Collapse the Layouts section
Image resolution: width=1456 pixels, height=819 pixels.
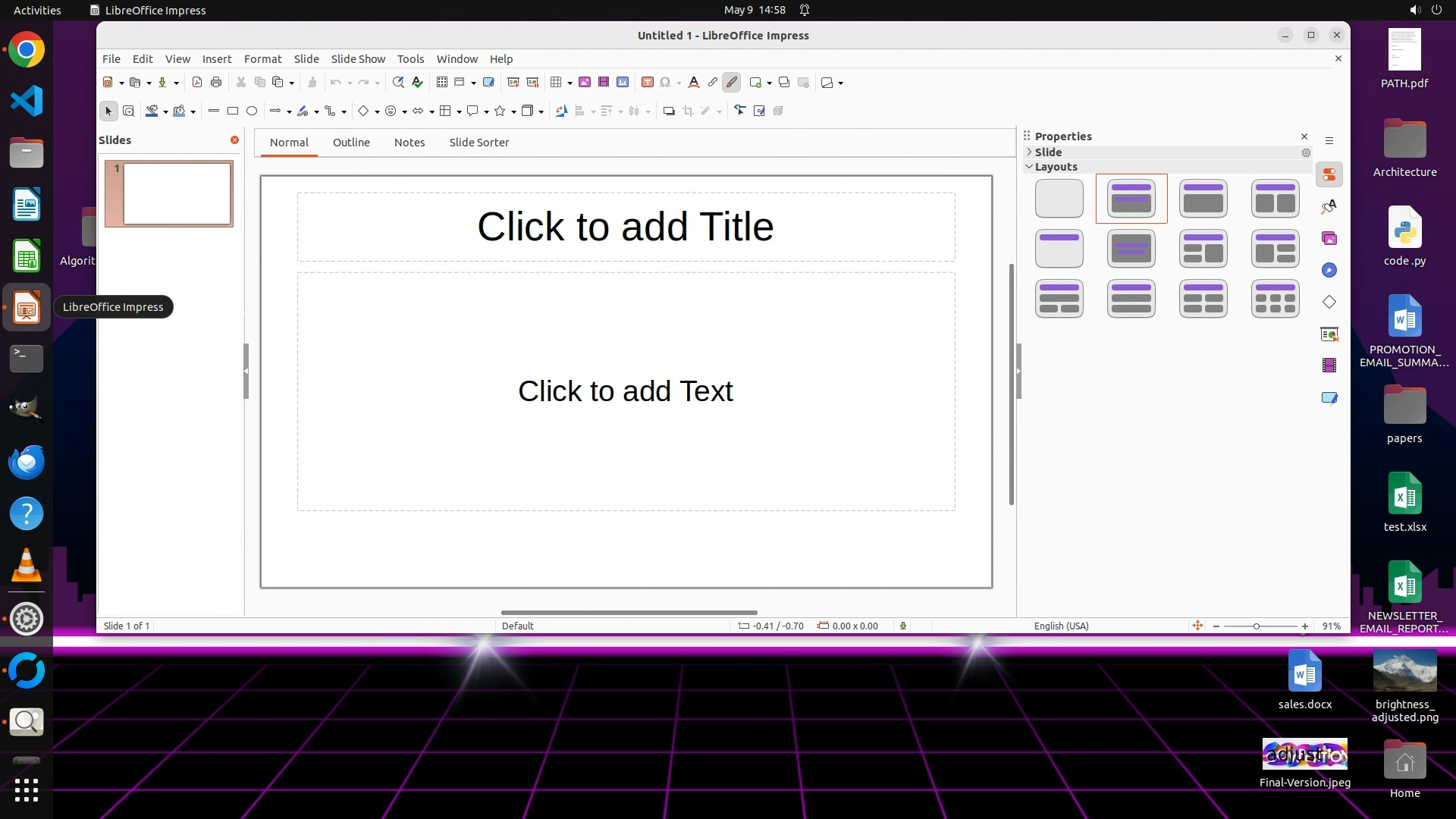tap(1029, 167)
